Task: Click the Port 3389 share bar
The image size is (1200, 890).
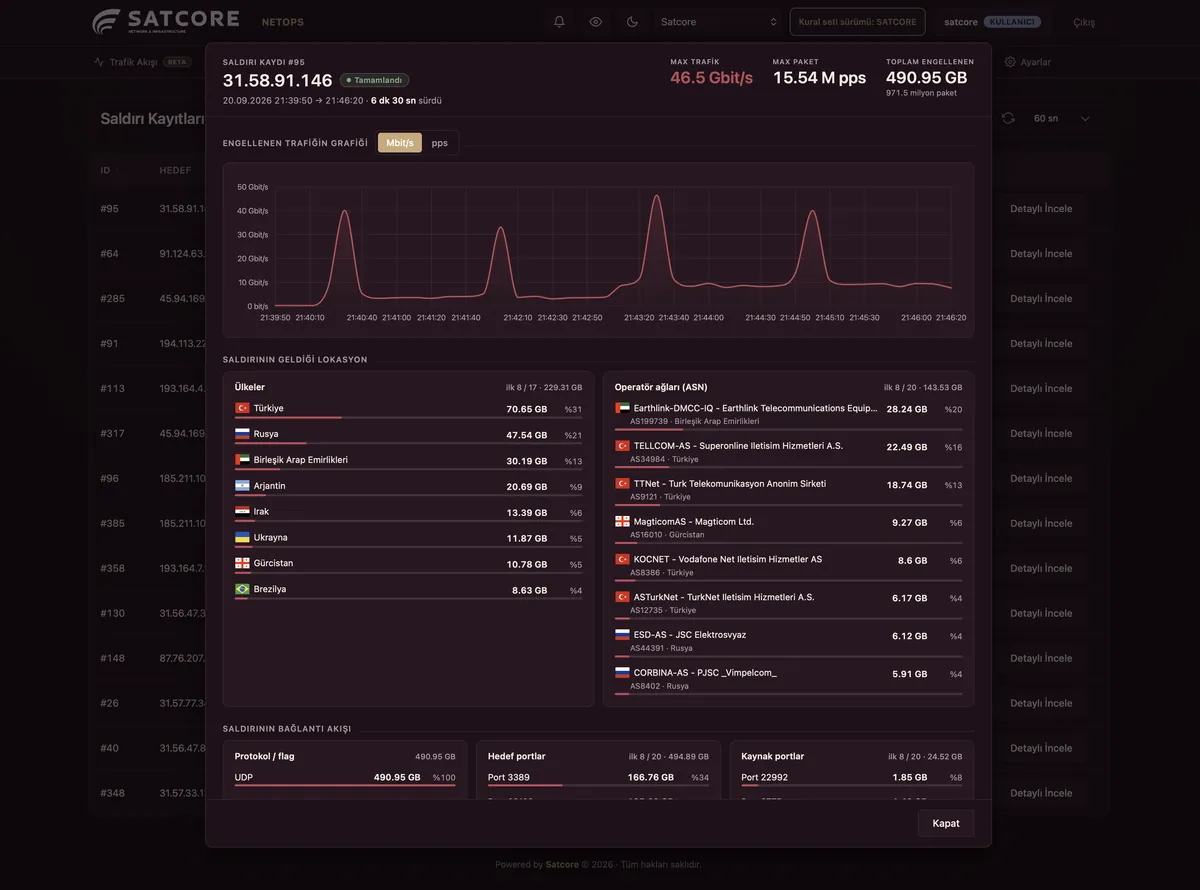Action: (598, 786)
